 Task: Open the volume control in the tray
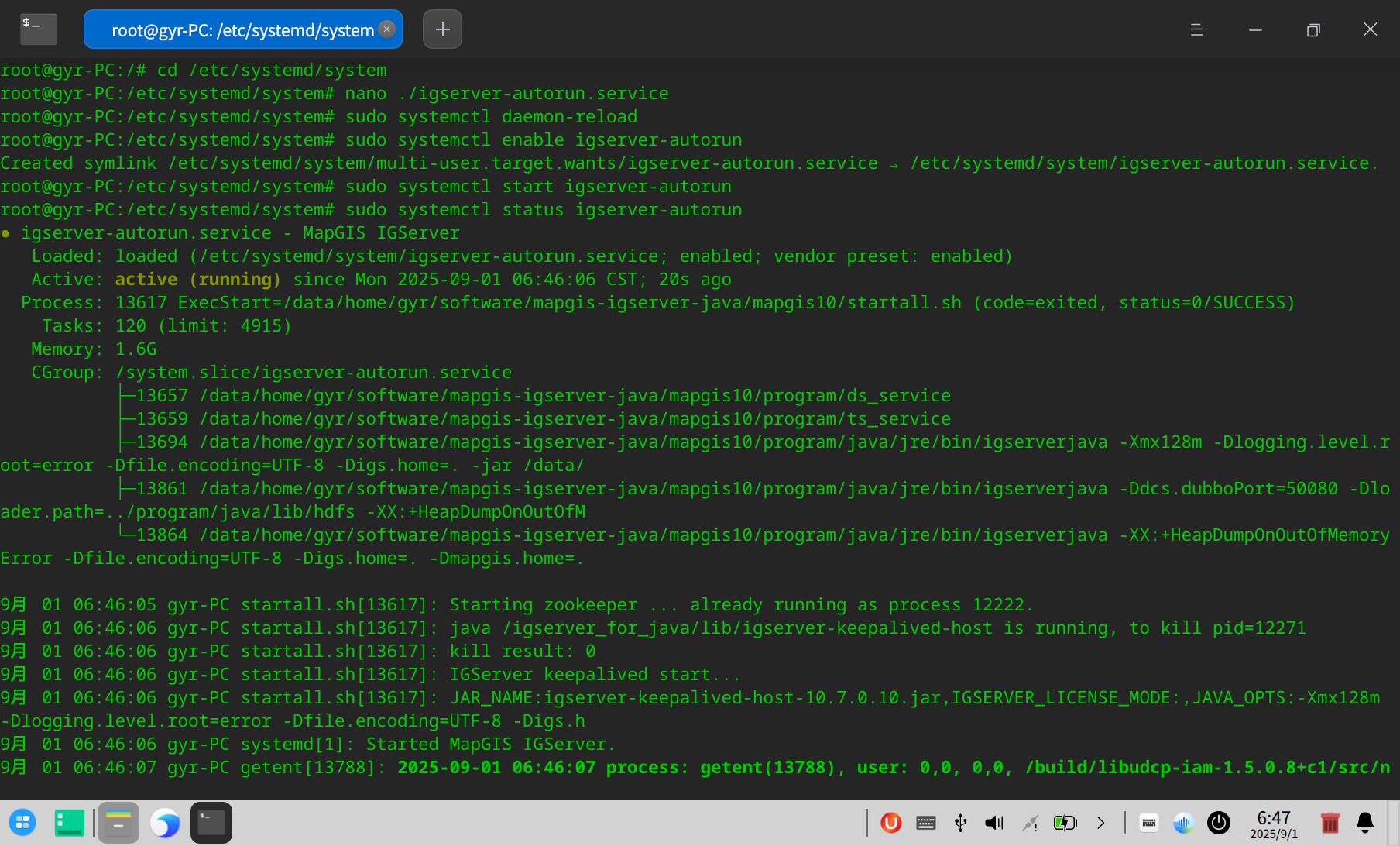[x=994, y=823]
